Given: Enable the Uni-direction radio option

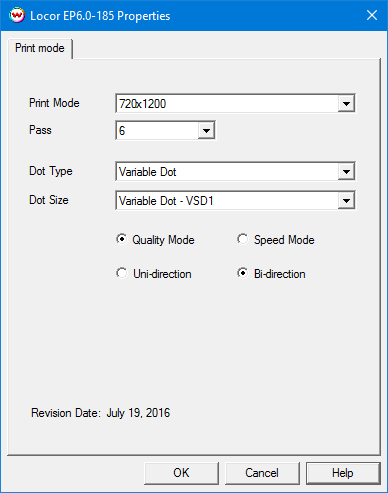Looking at the screenshot, I should click(122, 273).
